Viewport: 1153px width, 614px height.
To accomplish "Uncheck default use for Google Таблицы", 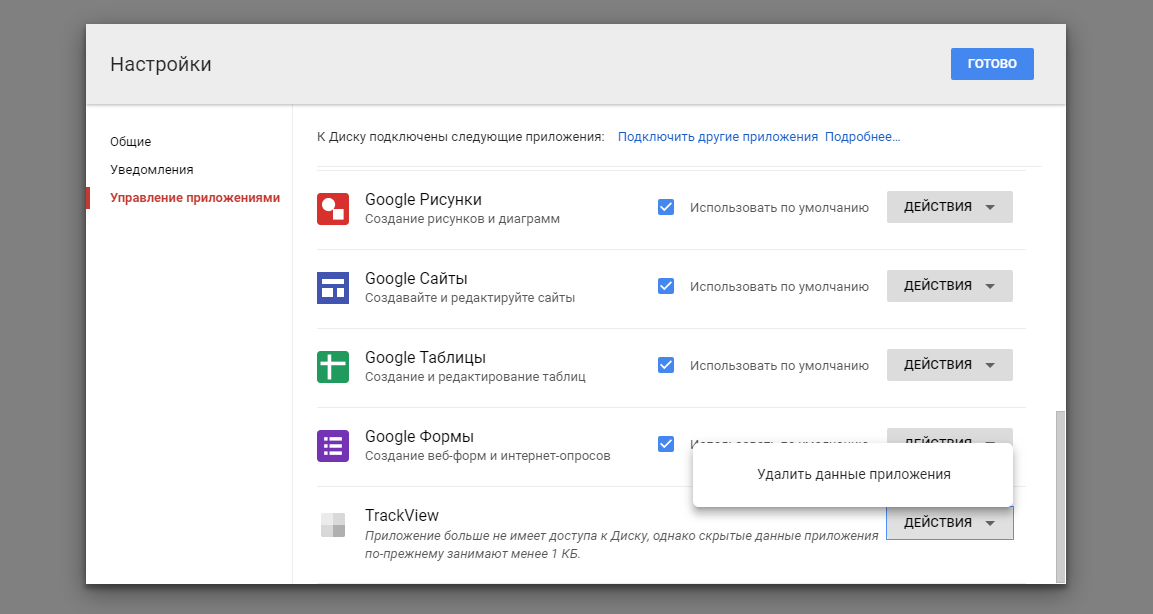I will point(665,365).
